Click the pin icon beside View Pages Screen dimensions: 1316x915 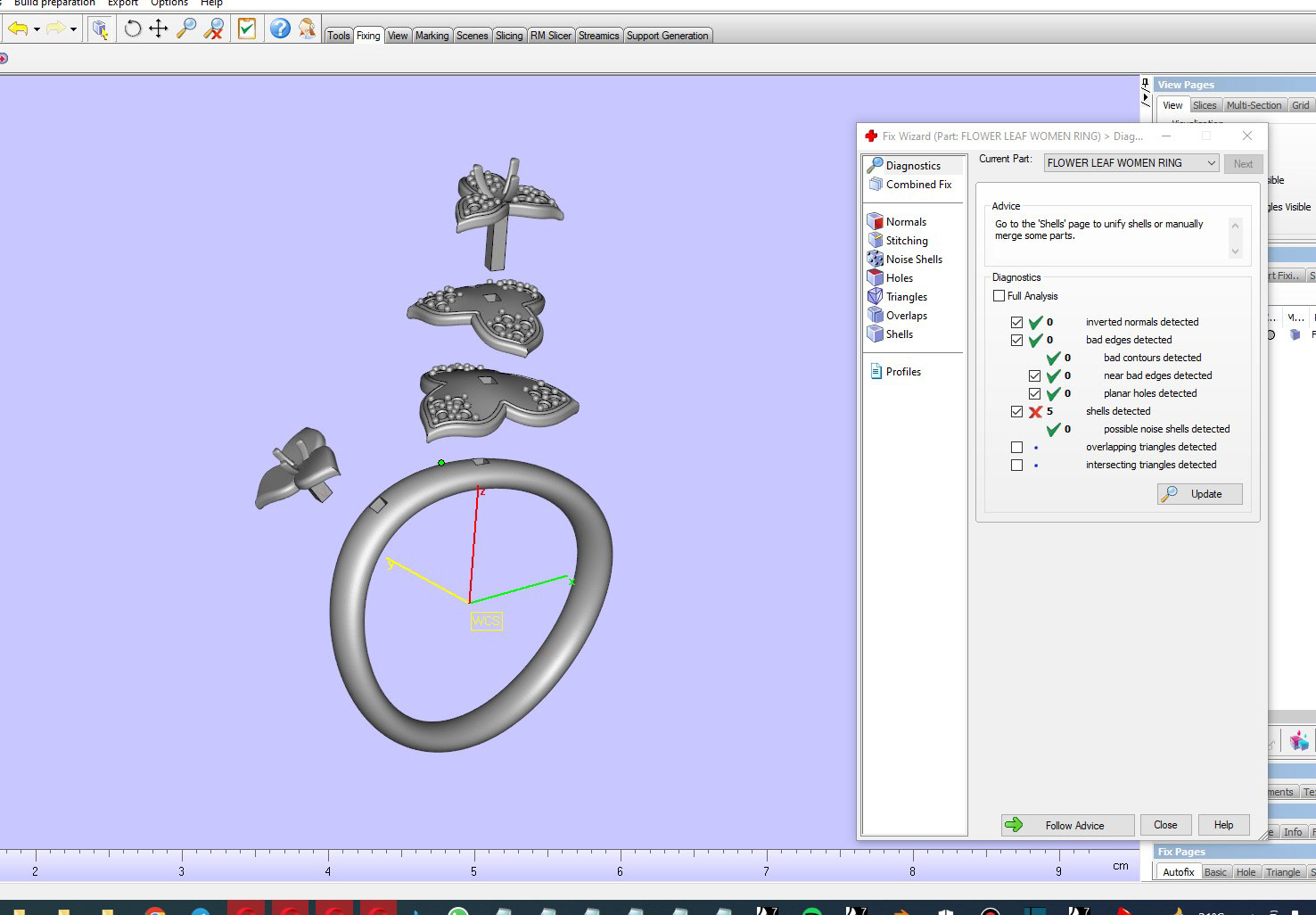pyautogui.click(x=1146, y=84)
